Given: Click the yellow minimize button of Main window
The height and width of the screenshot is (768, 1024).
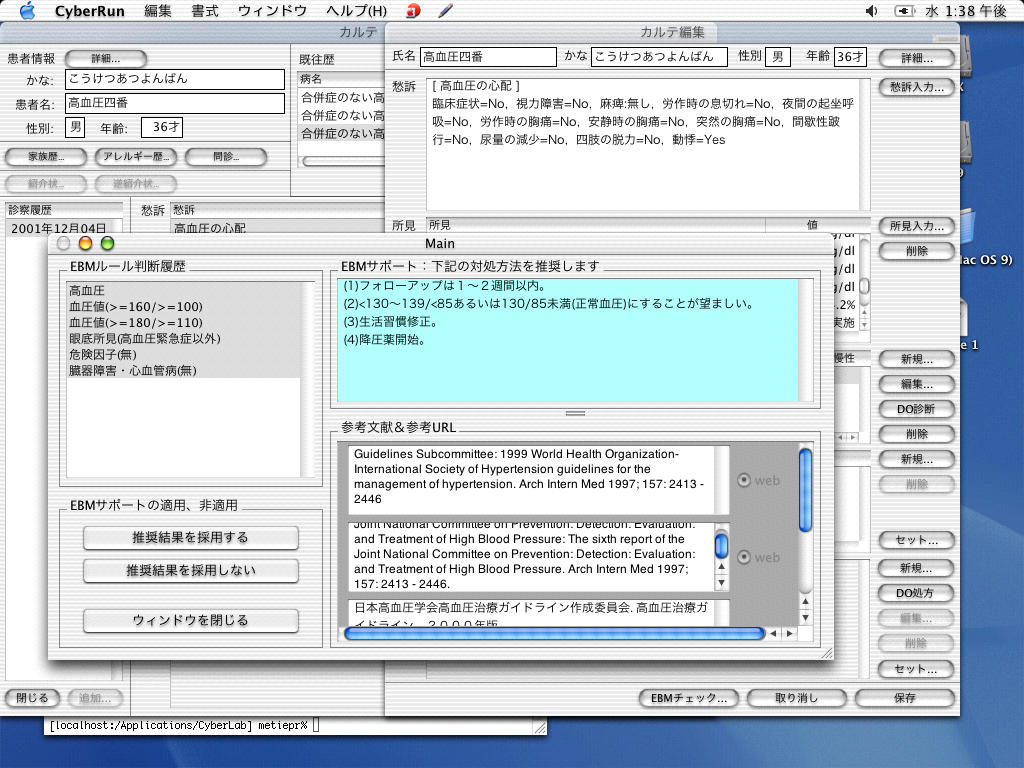Looking at the screenshot, I should pos(85,243).
